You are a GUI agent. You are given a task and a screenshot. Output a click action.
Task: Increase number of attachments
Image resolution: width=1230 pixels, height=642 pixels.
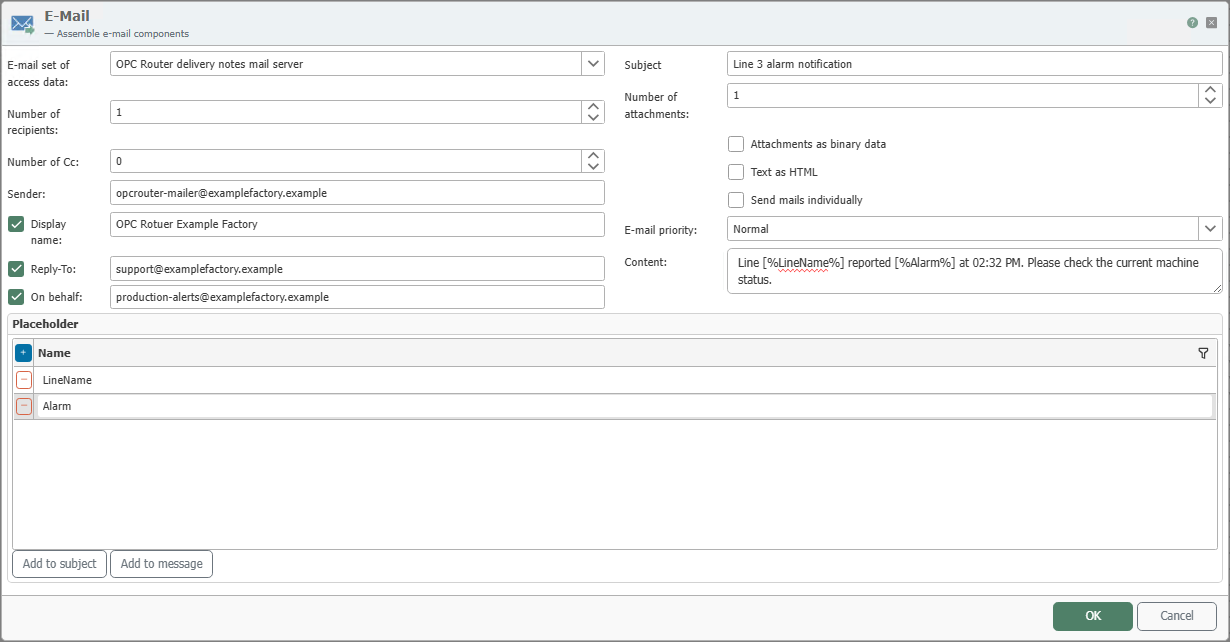click(1211, 90)
